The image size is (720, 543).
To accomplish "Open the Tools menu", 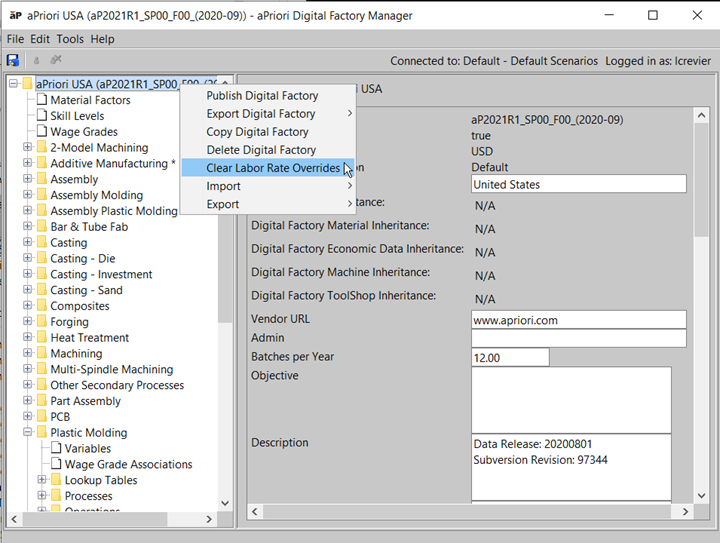I will click(x=70, y=39).
